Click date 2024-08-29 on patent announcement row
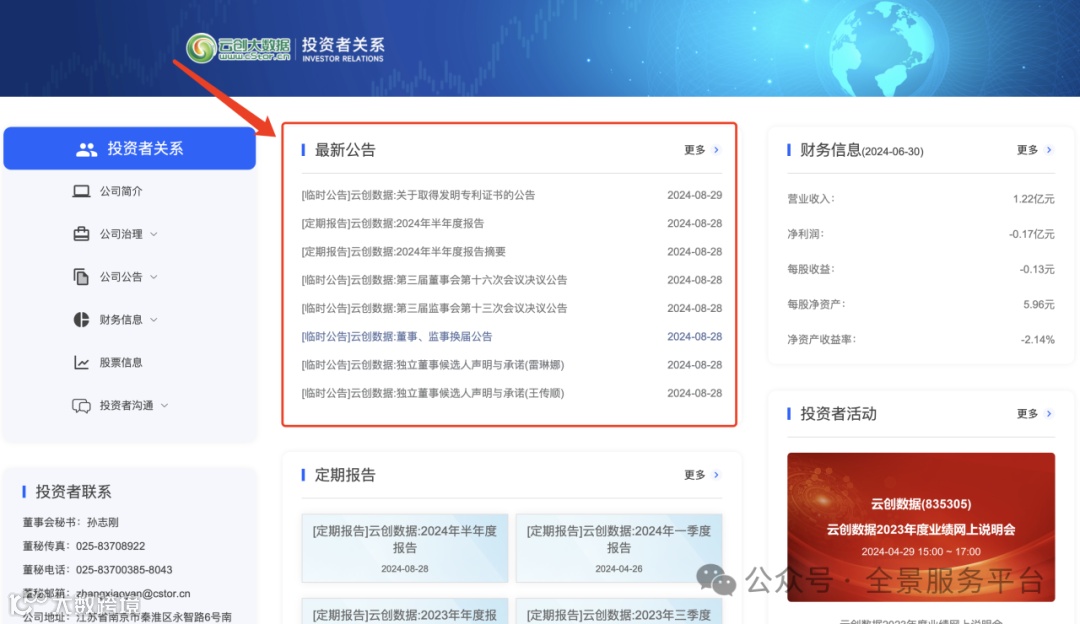Image resolution: width=1080 pixels, height=624 pixels. [x=694, y=195]
